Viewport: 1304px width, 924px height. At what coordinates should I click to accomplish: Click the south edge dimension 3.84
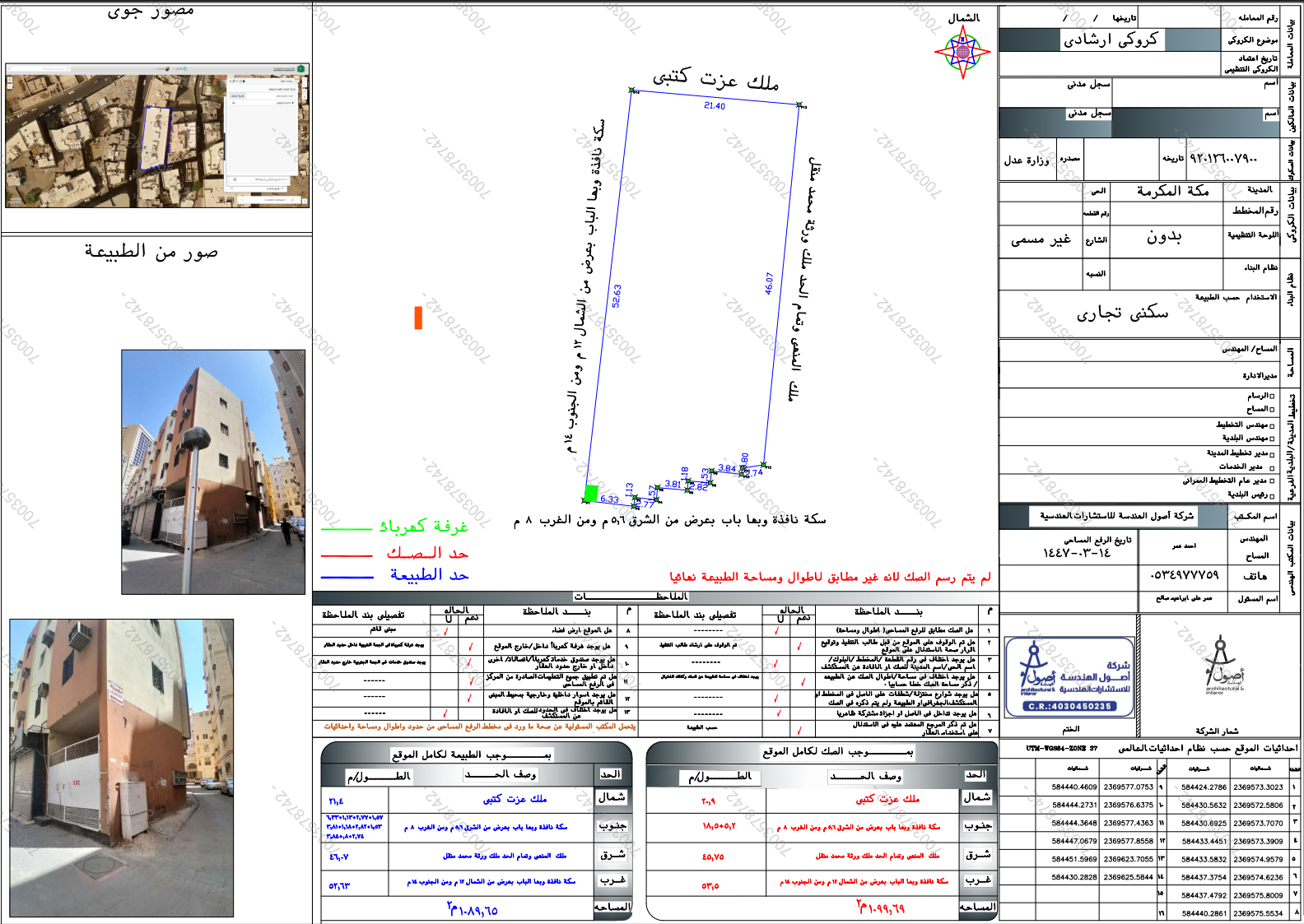[727, 469]
